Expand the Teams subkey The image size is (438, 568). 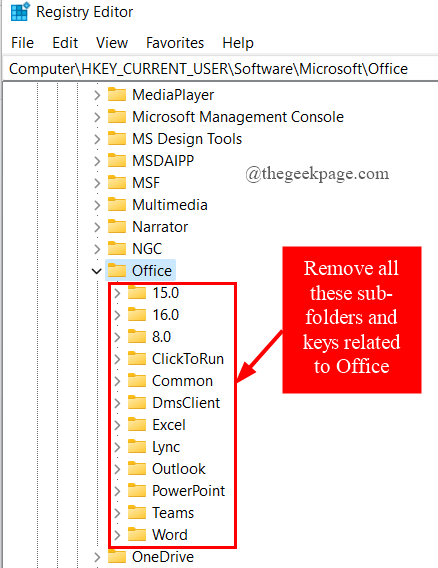click(x=117, y=513)
